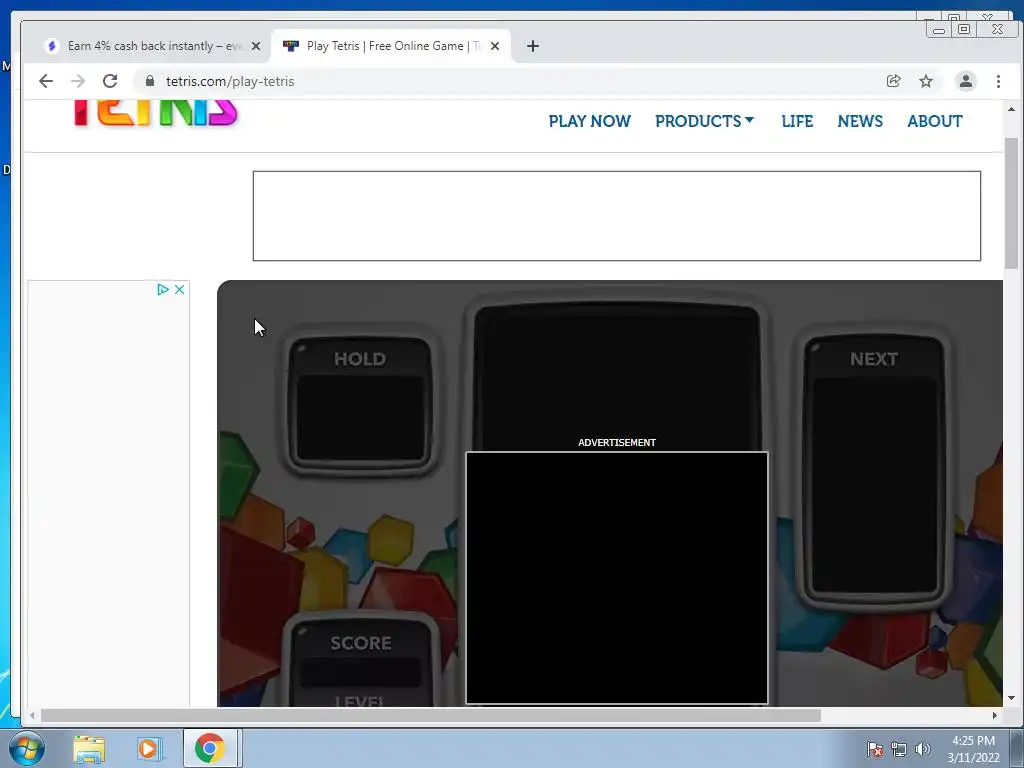
Task: Open Chrome's three-dot menu
Action: pos(998,81)
